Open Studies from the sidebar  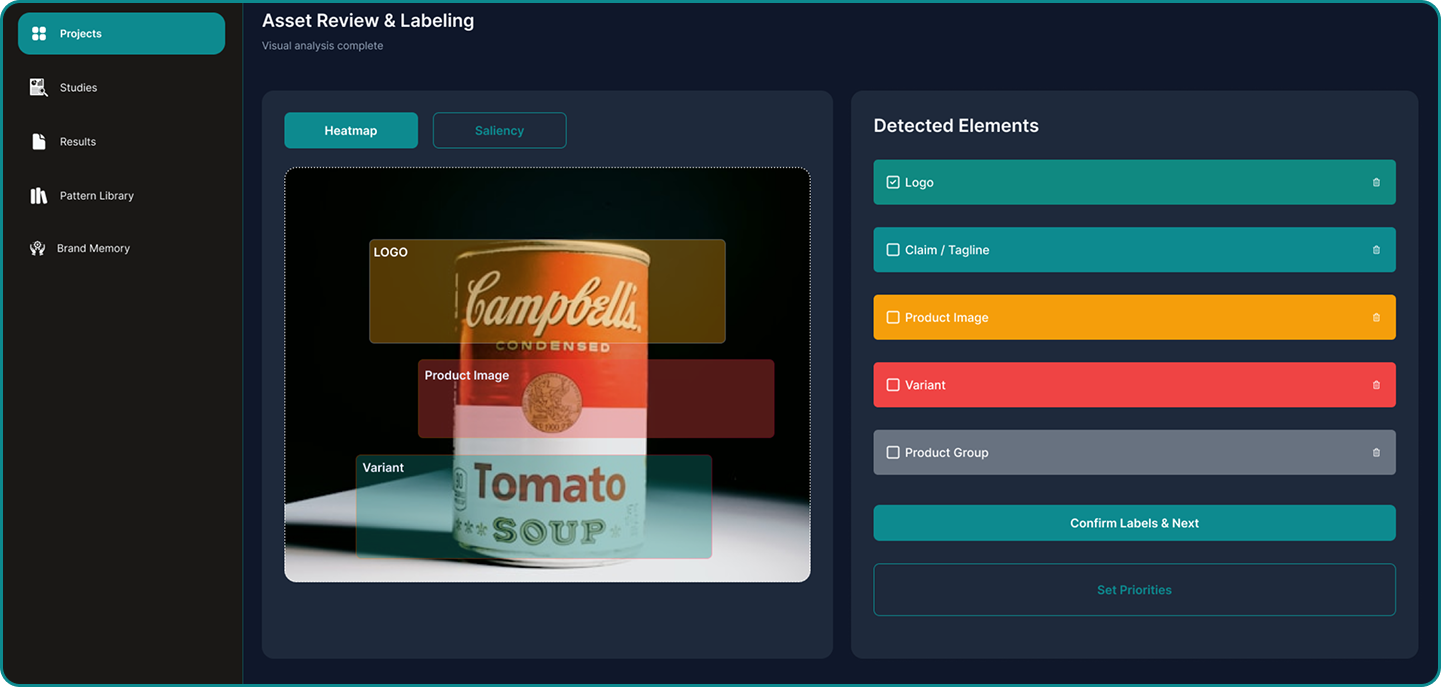(37, 87)
